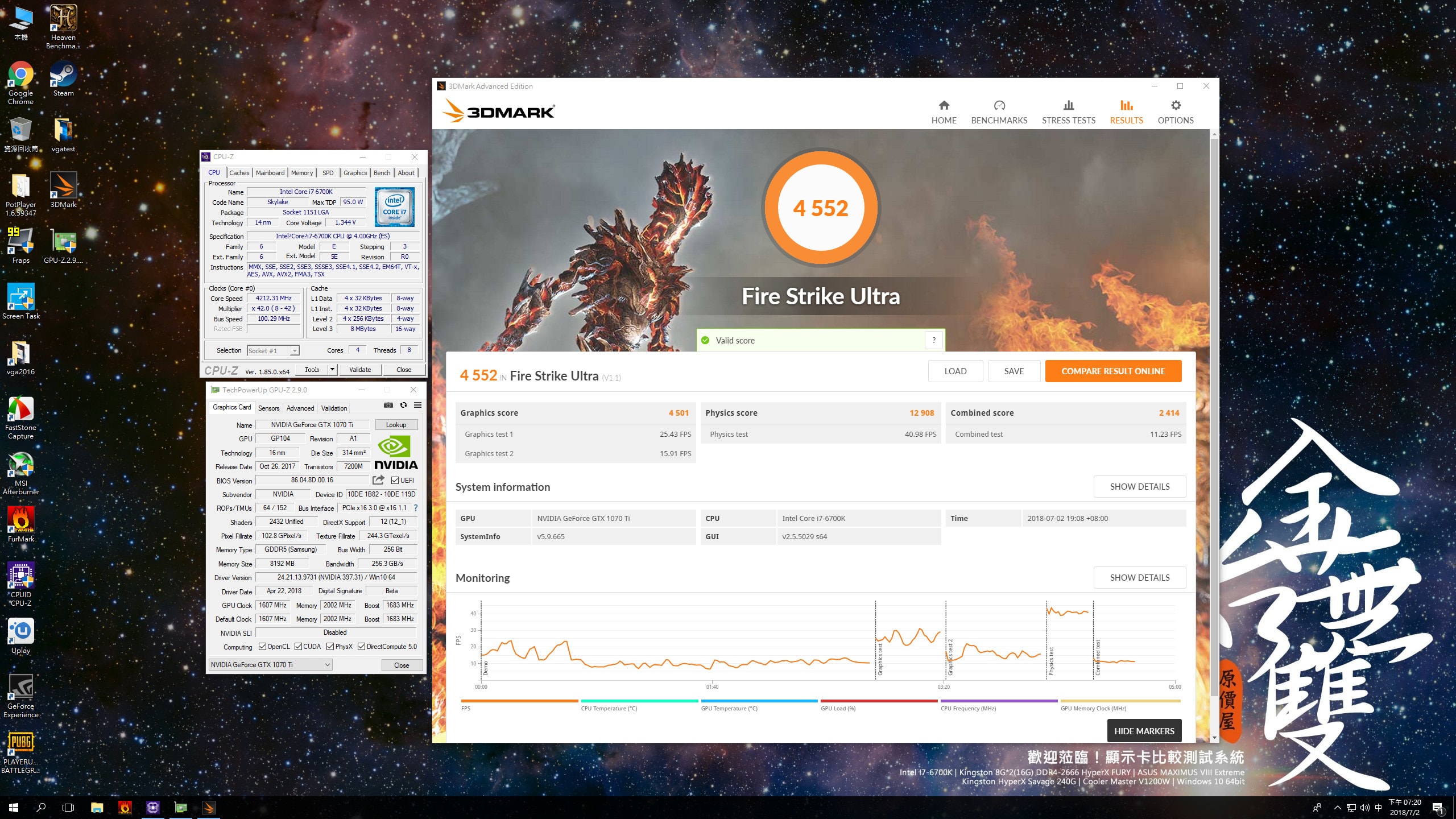The image size is (1456, 819).
Task: Open Windows Start menu
Action: [14, 808]
